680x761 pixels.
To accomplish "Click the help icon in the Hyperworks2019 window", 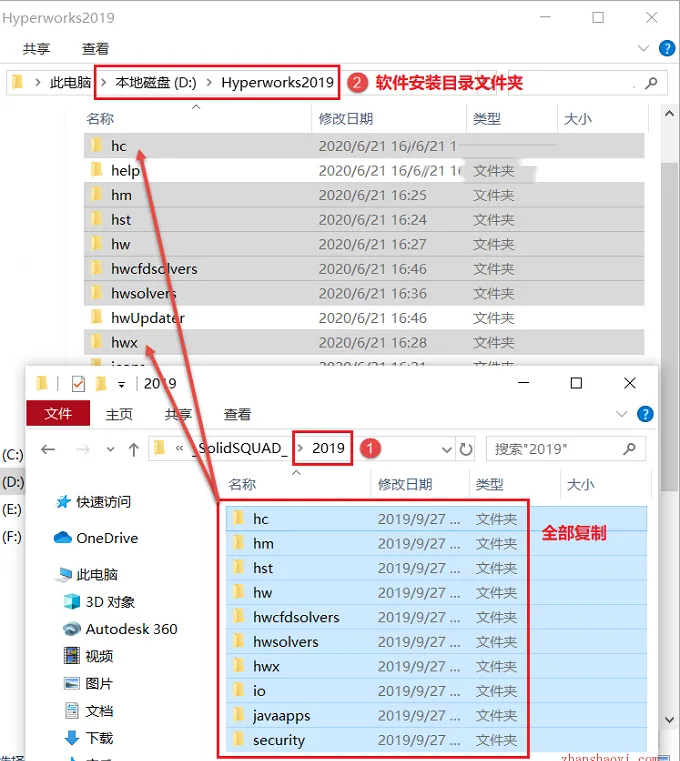I will (667, 48).
